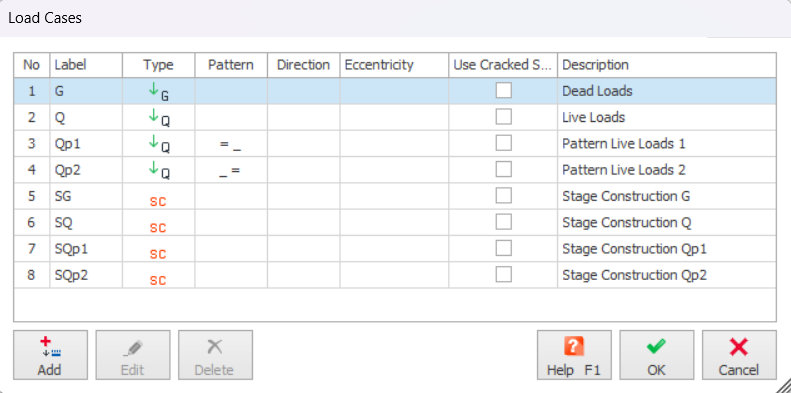This screenshot has width=791, height=393.
Task: Toggle cracked section checkbox for Live Loads
Action: tap(503, 117)
